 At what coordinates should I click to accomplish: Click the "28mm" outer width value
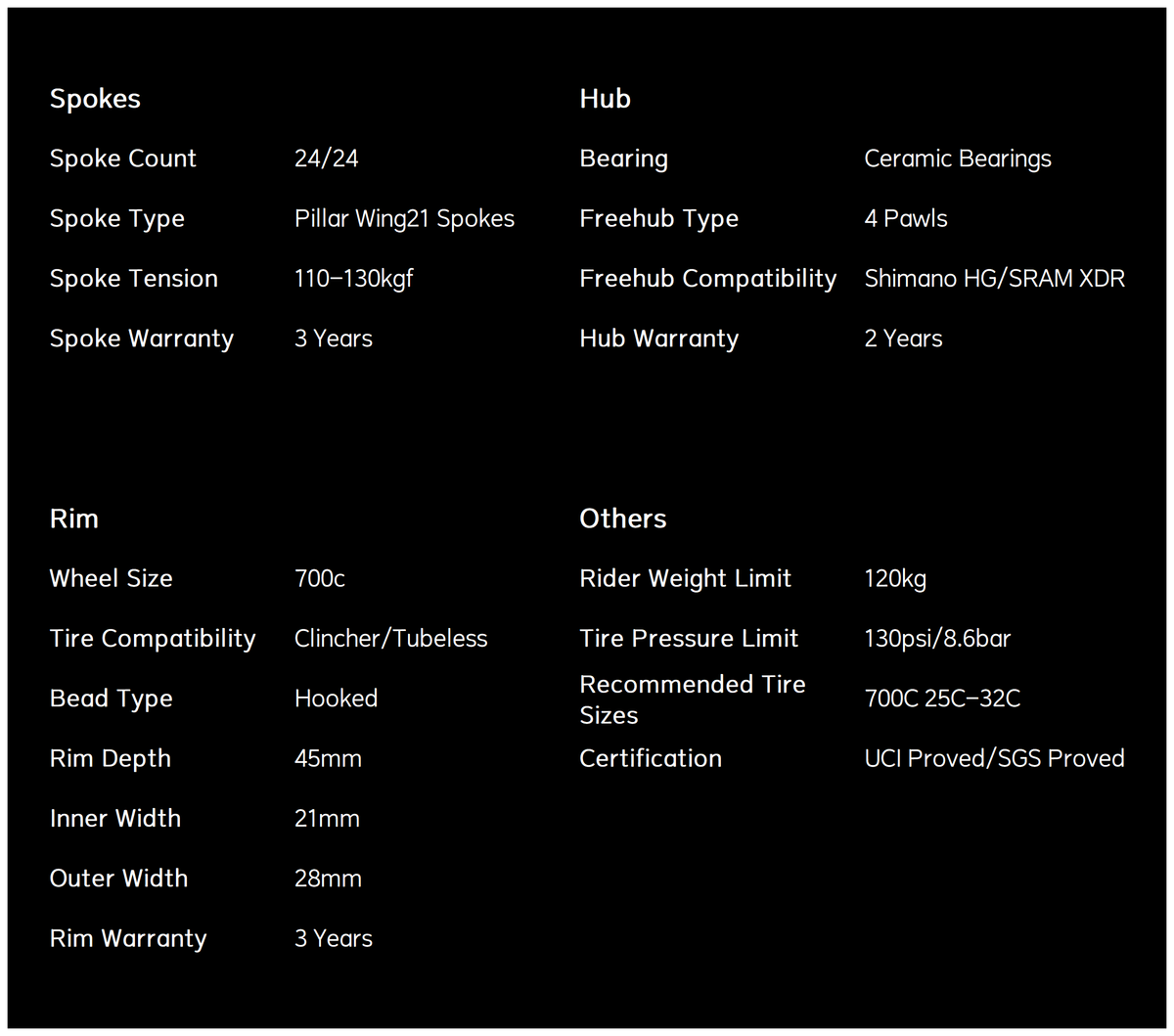click(329, 878)
